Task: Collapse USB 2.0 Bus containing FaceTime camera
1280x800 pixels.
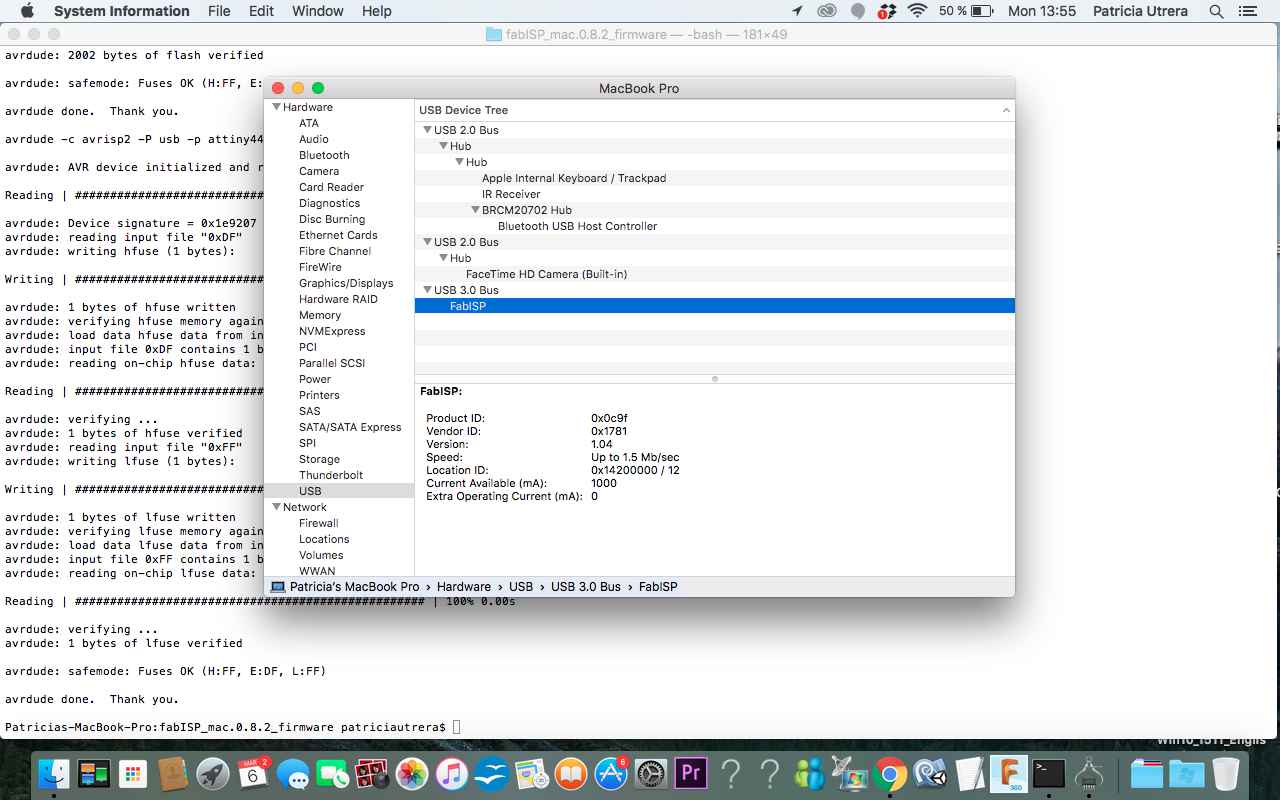Action: [x=427, y=242]
